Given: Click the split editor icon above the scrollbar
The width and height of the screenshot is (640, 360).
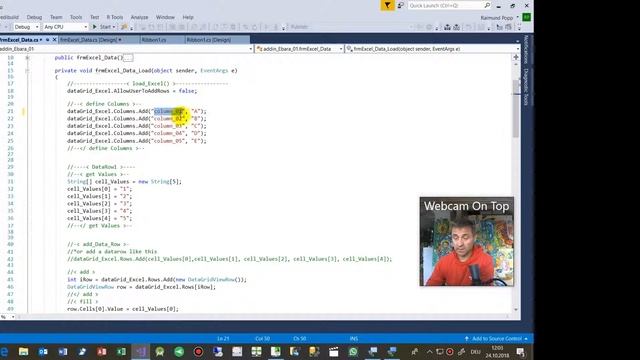Looking at the screenshot, I should (516, 57).
